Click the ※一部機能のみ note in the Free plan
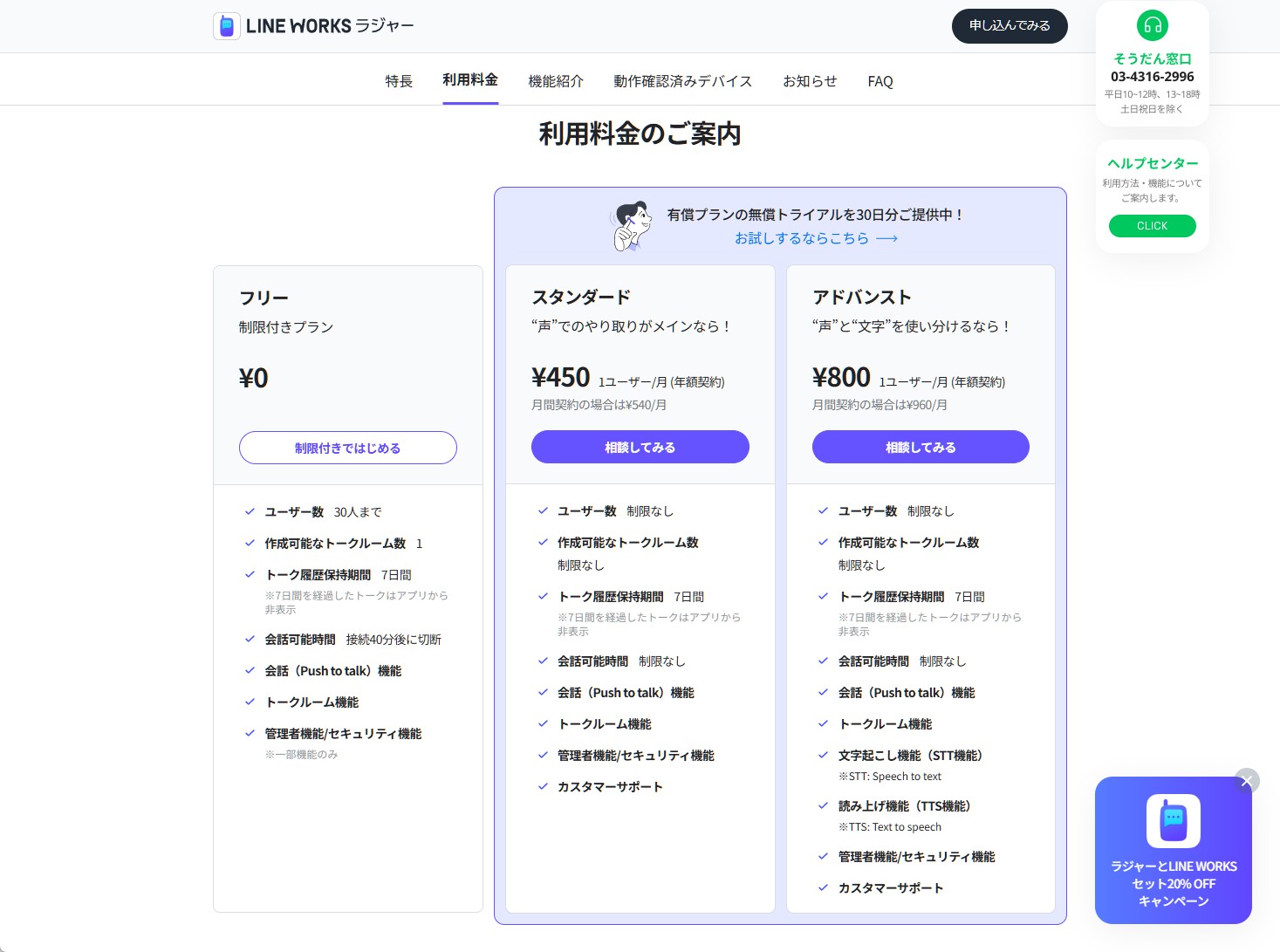The image size is (1280, 952). pos(301,755)
